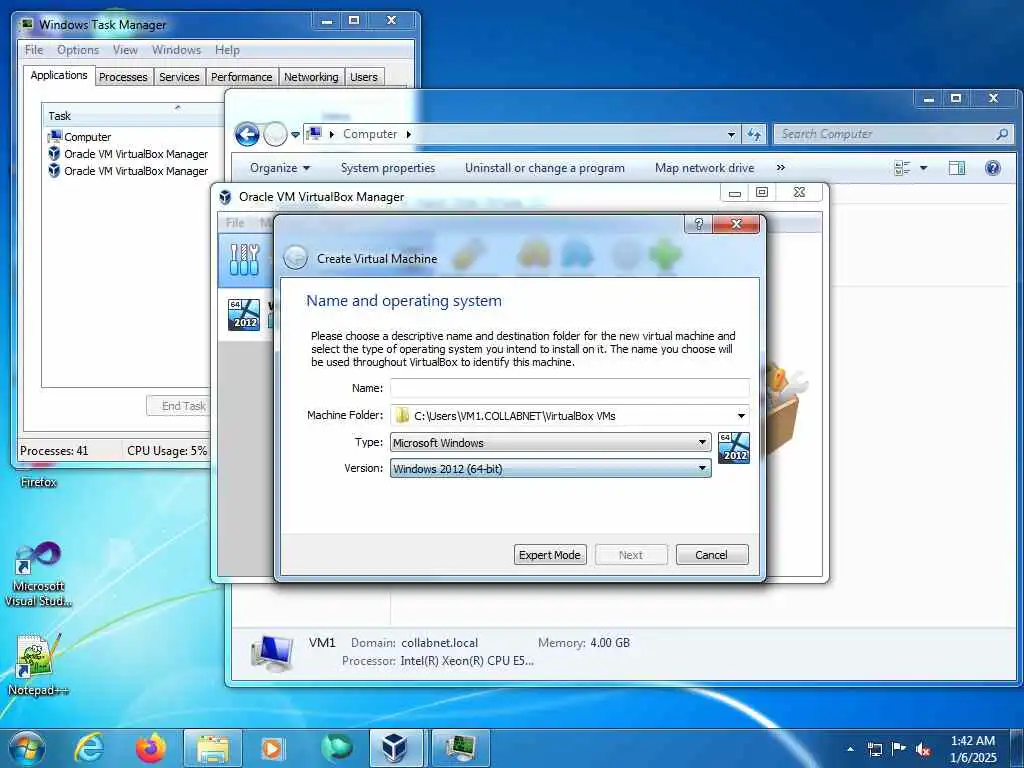Click the muted volume tray icon

tap(923, 749)
